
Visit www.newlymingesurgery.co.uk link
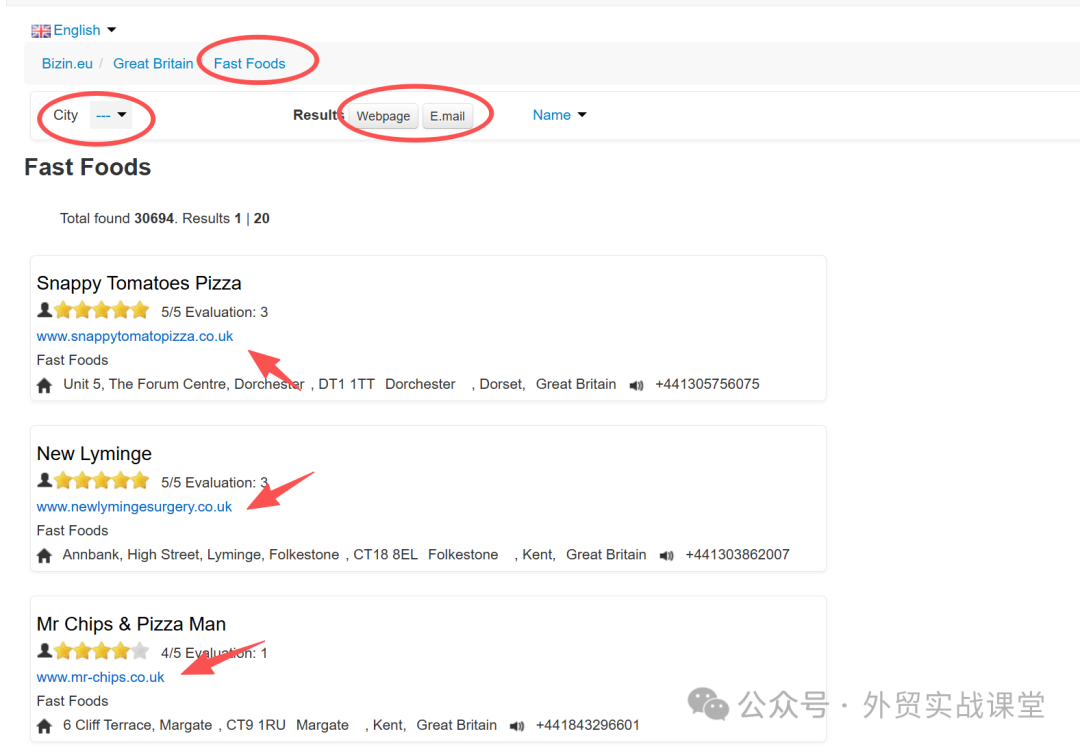click(134, 507)
